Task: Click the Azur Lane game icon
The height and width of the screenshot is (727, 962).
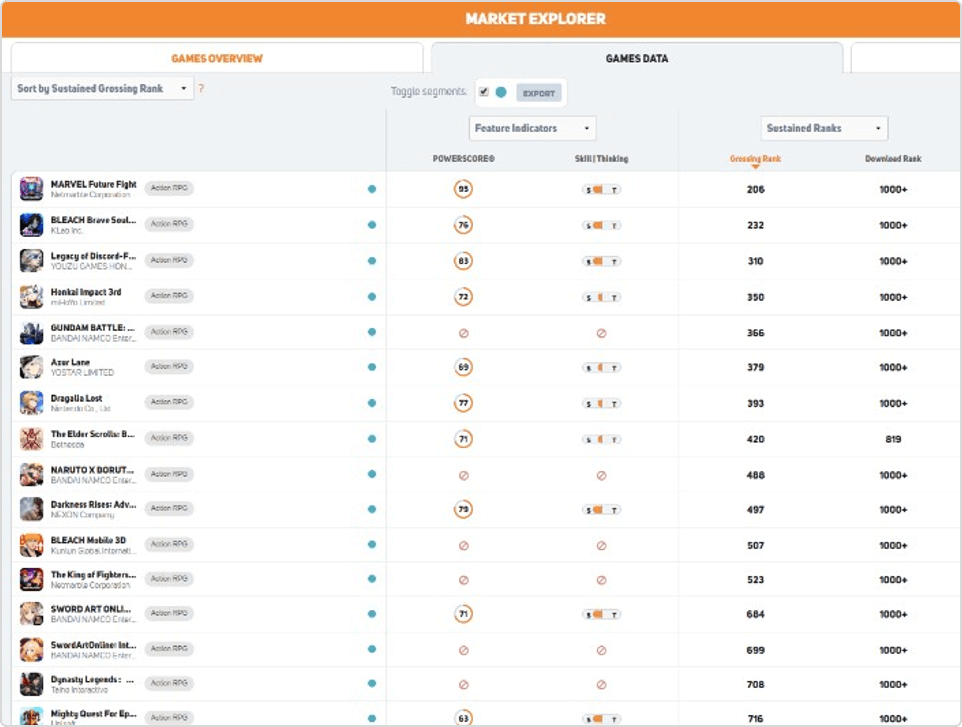Action: pos(32,367)
